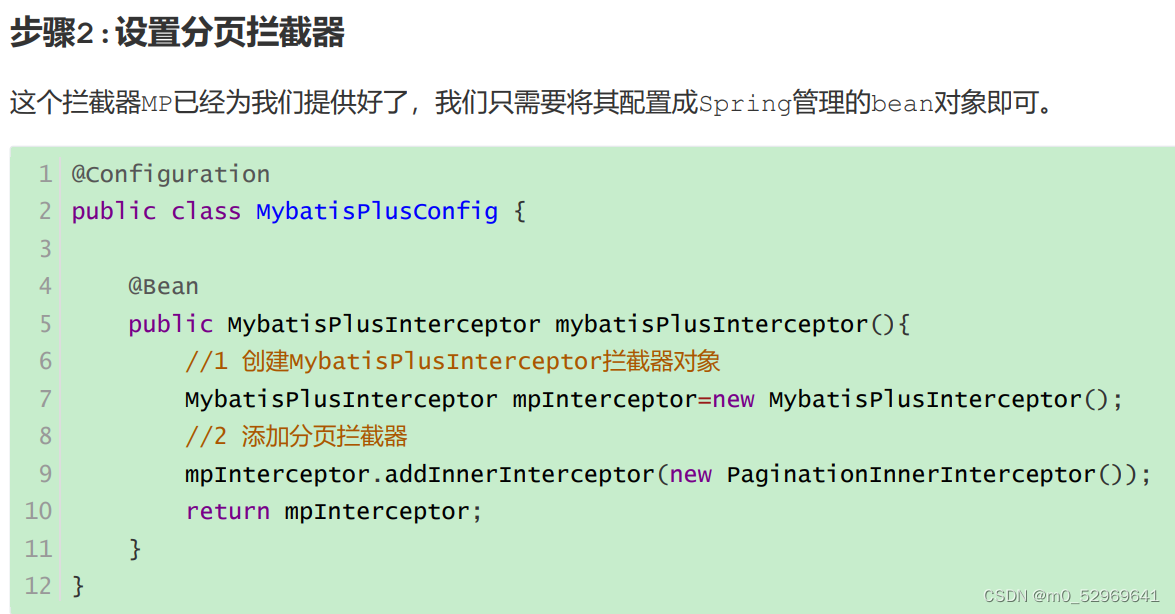Click line number 9 in the gutter
Screen dimensions: 1175x614
pyautogui.click(x=46, y=474)
